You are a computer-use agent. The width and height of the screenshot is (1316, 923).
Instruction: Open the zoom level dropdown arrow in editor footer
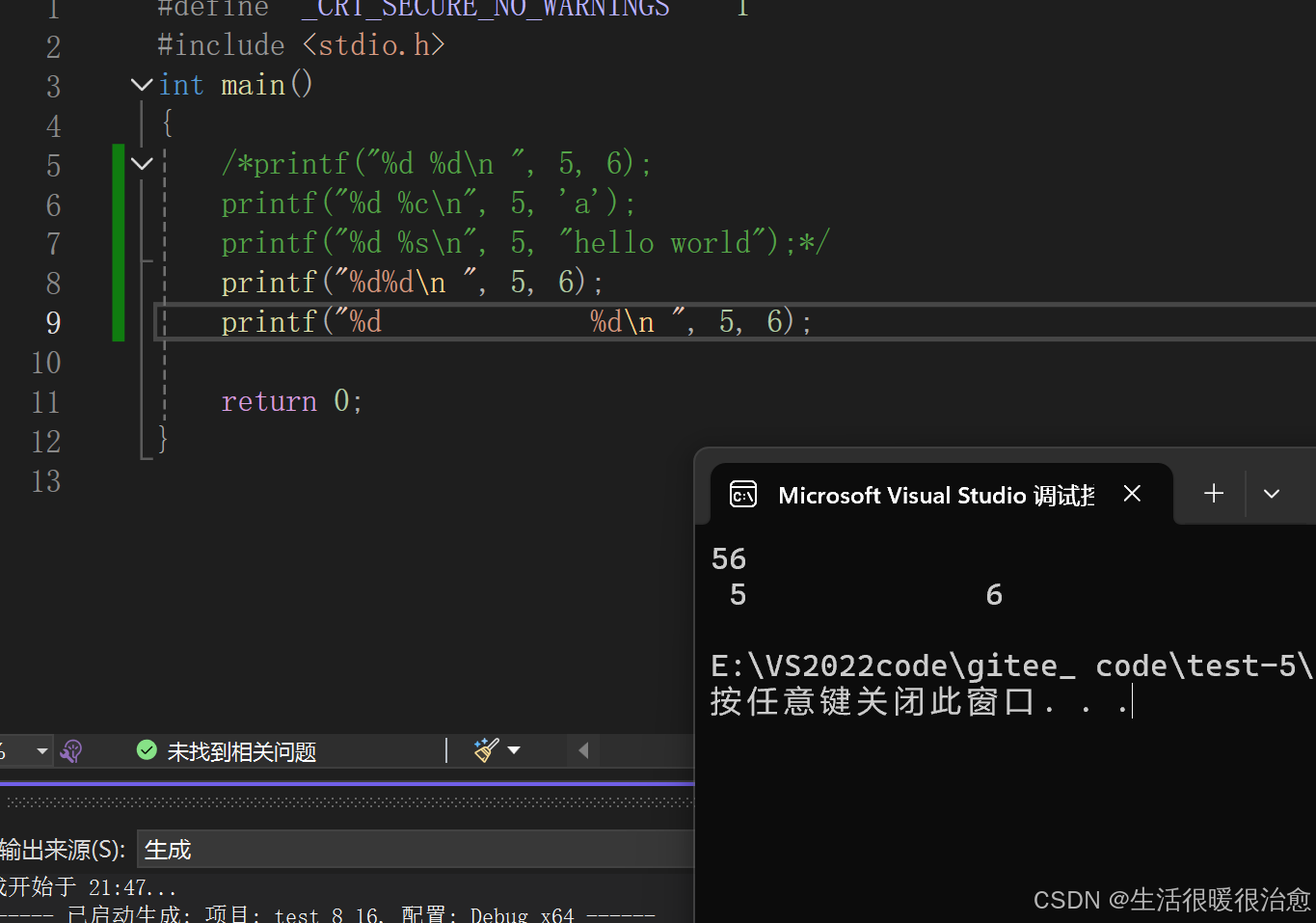pyautogui.click(x=41, y=750)
